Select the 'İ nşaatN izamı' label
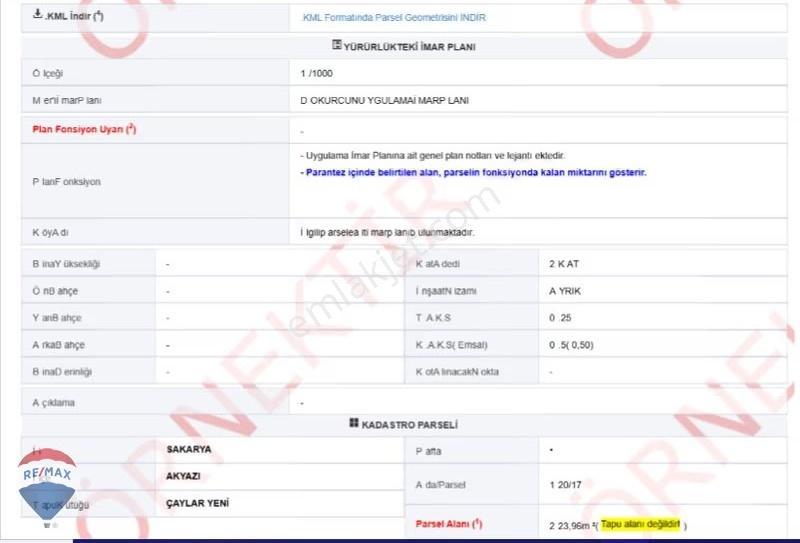 pyautogui.click(x=446, y=291)
